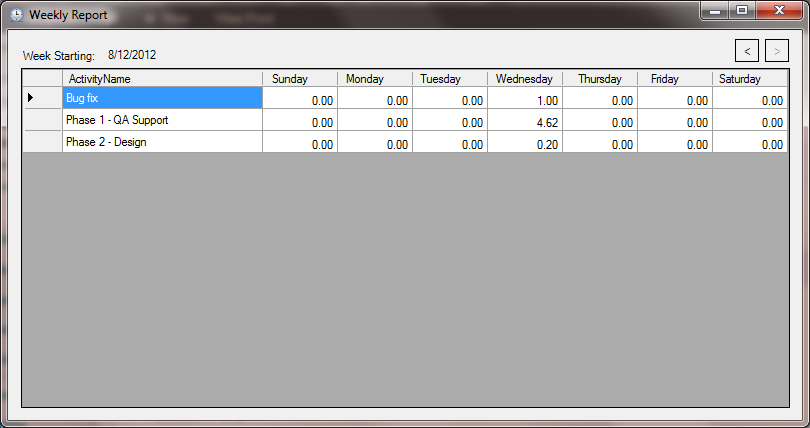
Task: Click the Saturday column header
Action: [750, 78]
